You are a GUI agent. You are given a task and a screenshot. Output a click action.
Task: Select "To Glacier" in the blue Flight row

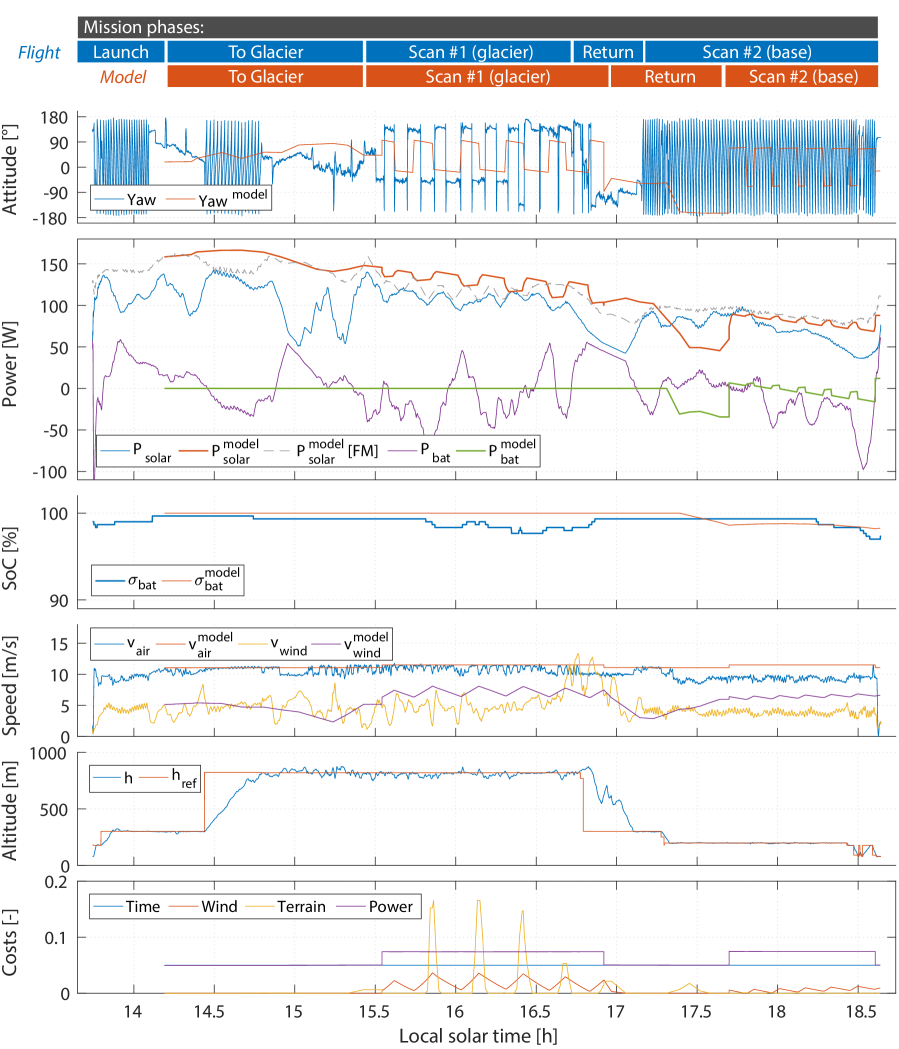(266, 52)
